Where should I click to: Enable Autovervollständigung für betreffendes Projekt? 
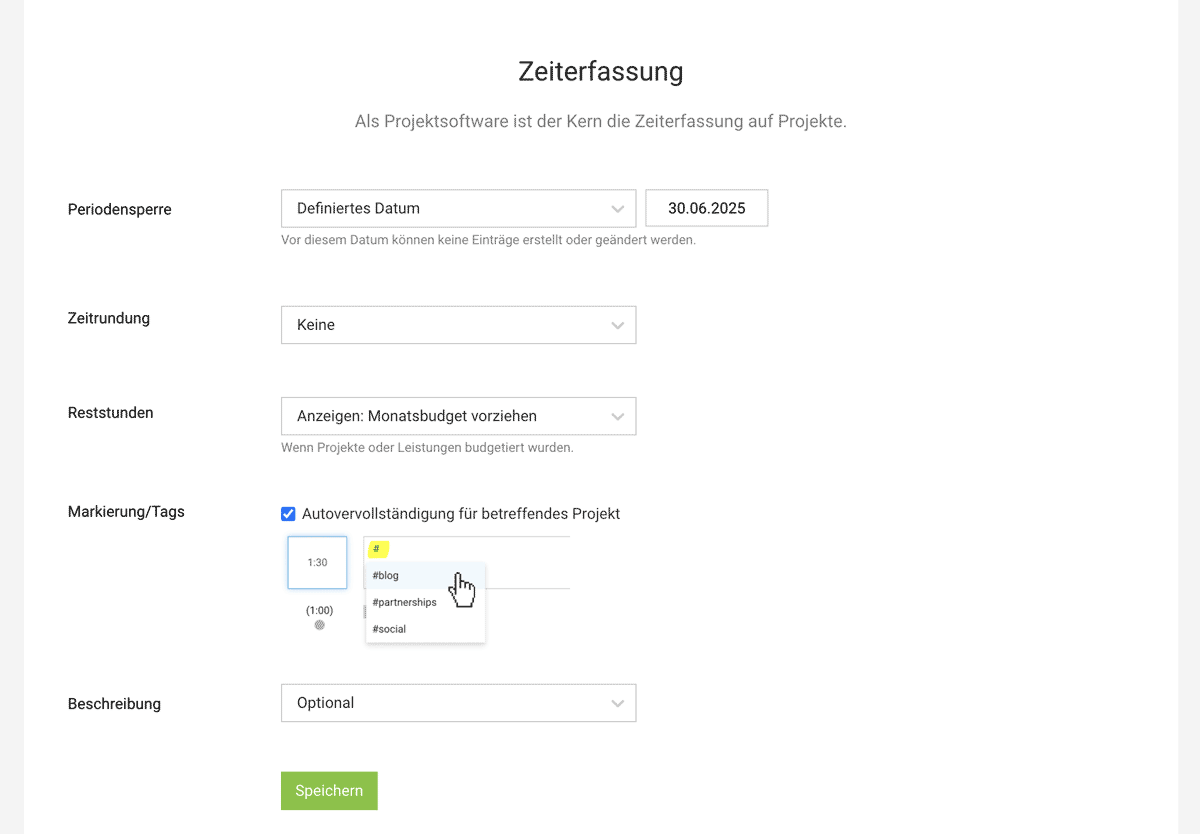pos(288,513)
